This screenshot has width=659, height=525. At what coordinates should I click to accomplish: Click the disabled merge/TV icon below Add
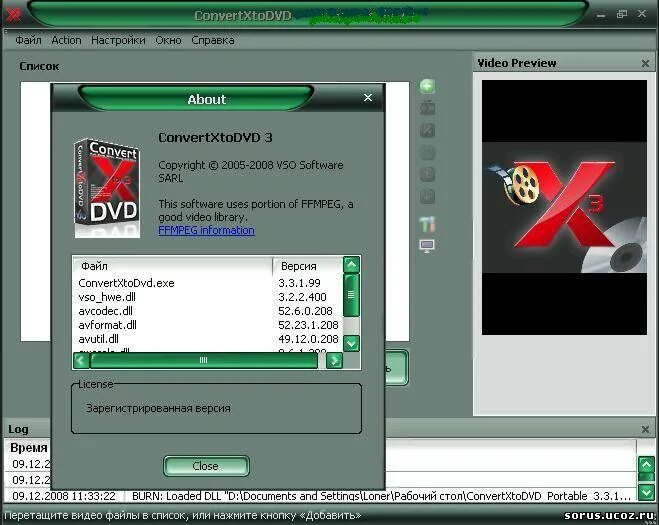[427, 108]
